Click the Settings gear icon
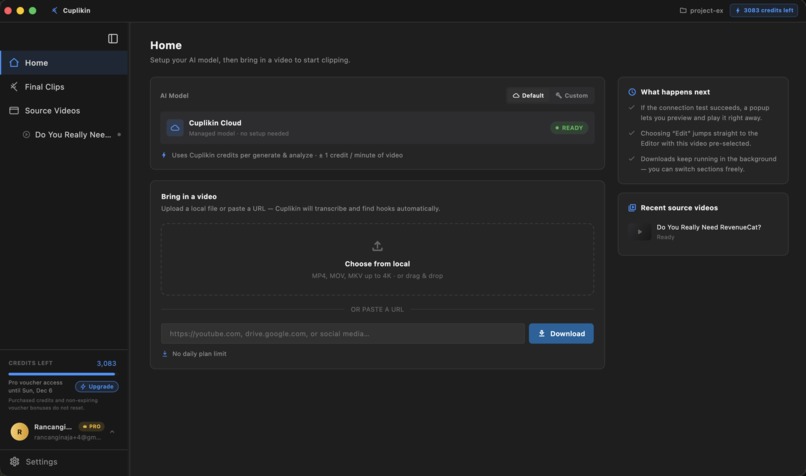 point(14,462)
